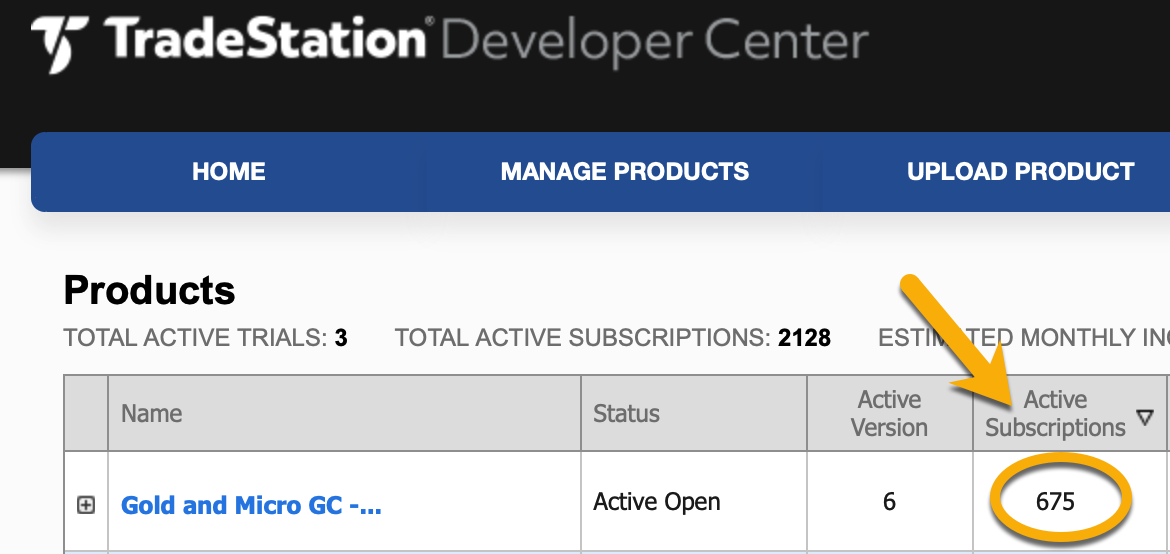Sort by Active Subscriptions column header text
This screenshot has height=554, width=1170.
(1055, 414)
